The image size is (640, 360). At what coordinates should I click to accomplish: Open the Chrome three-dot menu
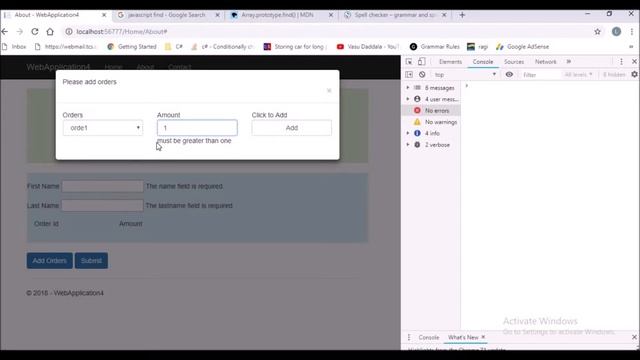point(632,31)
